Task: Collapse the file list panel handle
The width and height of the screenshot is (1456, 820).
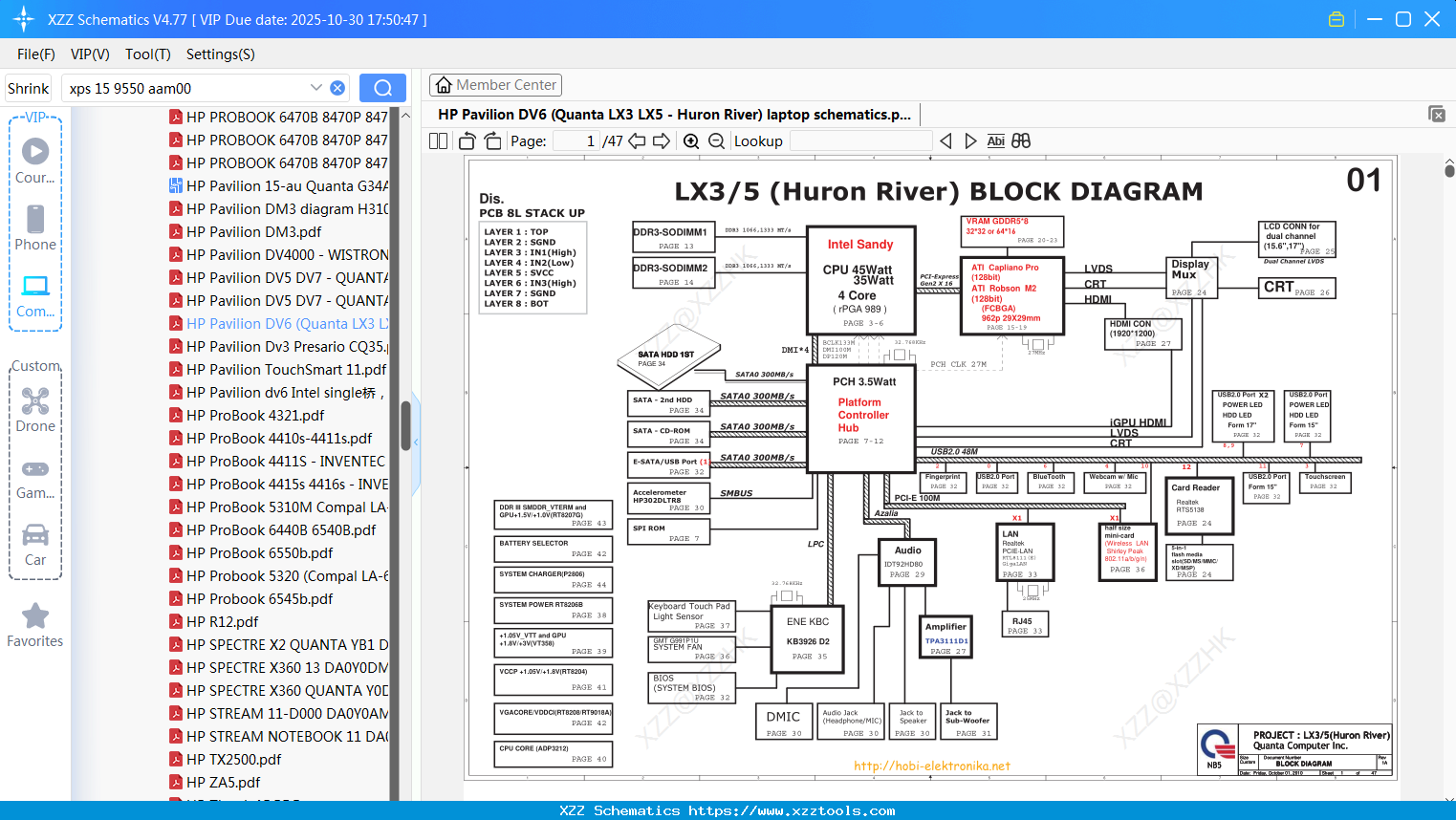Action: [416, 441]
